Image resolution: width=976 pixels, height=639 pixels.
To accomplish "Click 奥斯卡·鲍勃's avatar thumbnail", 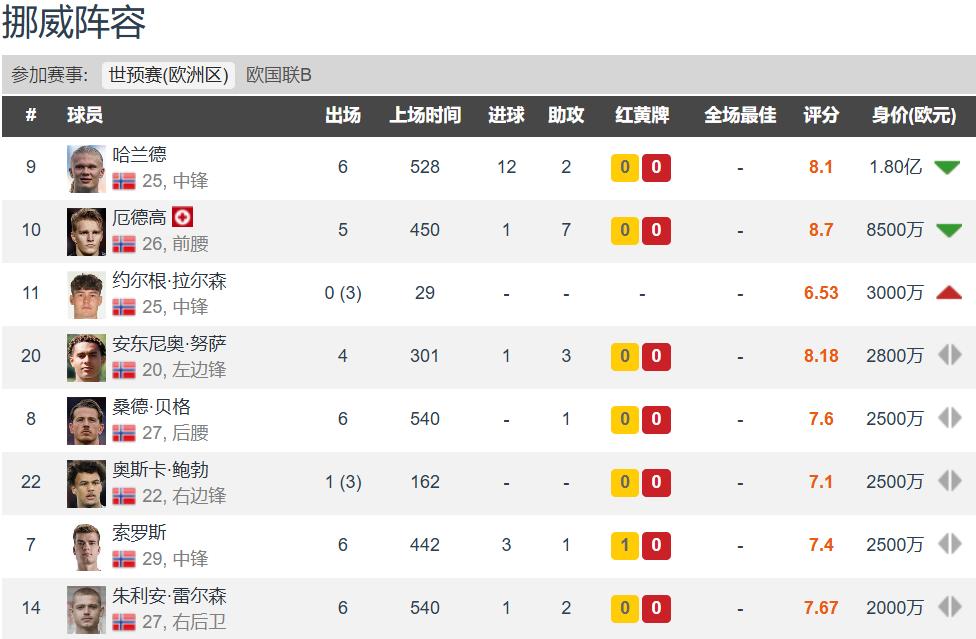I will tap(86, 483).
